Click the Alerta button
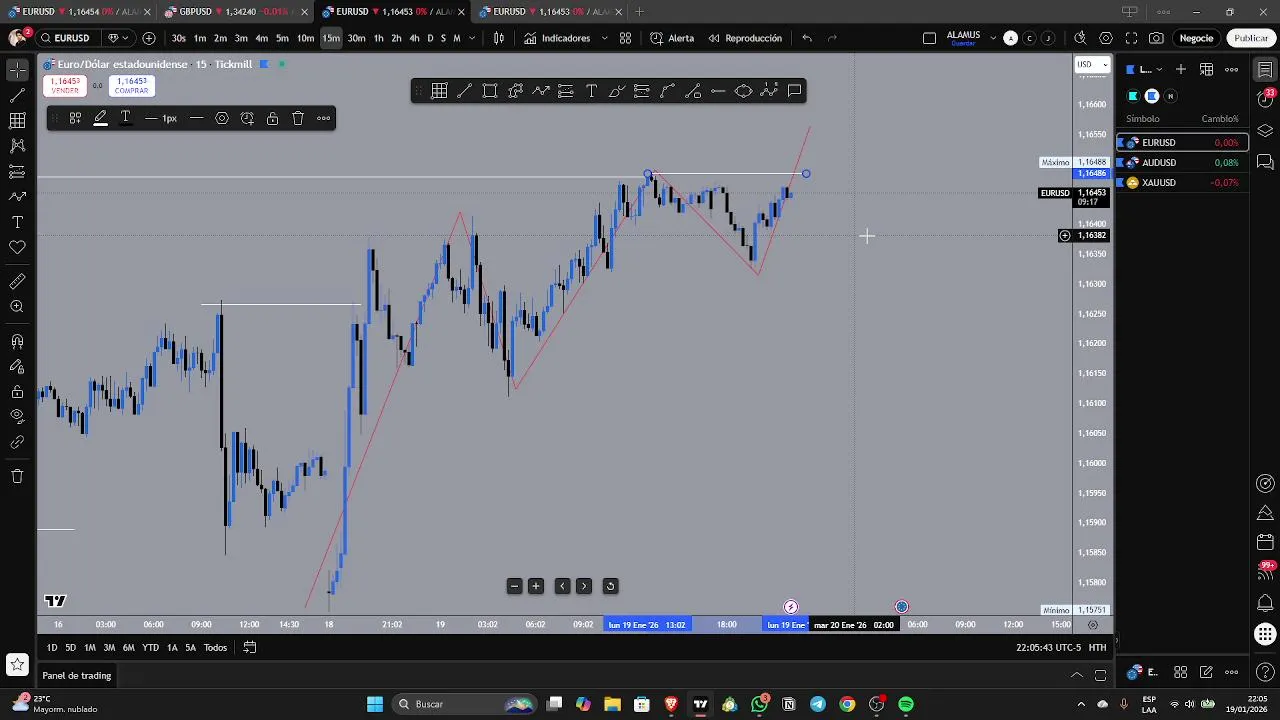The width and height of the screenshot is (1280, 720). pos(671,38)
